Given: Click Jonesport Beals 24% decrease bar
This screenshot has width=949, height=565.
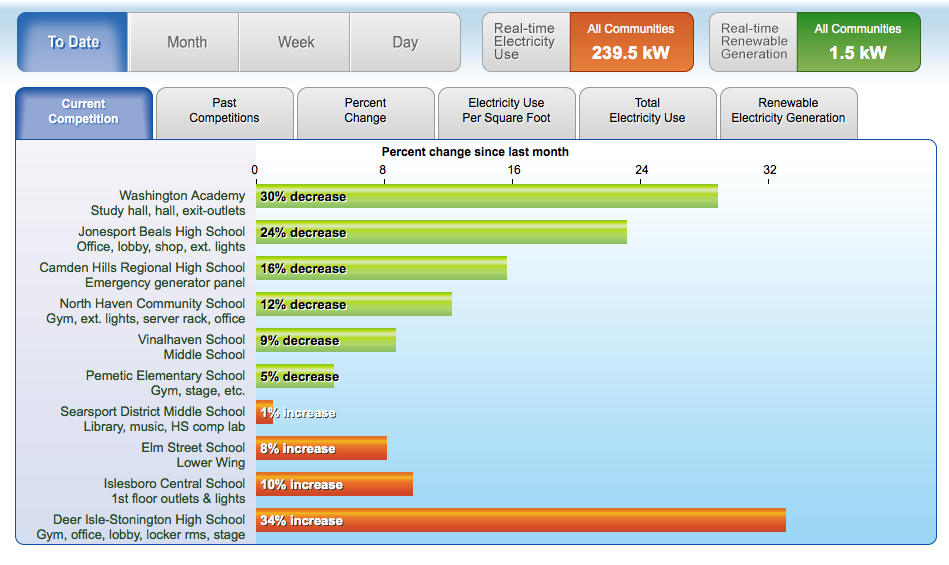Looking at the screenshot, I should 441,233.
